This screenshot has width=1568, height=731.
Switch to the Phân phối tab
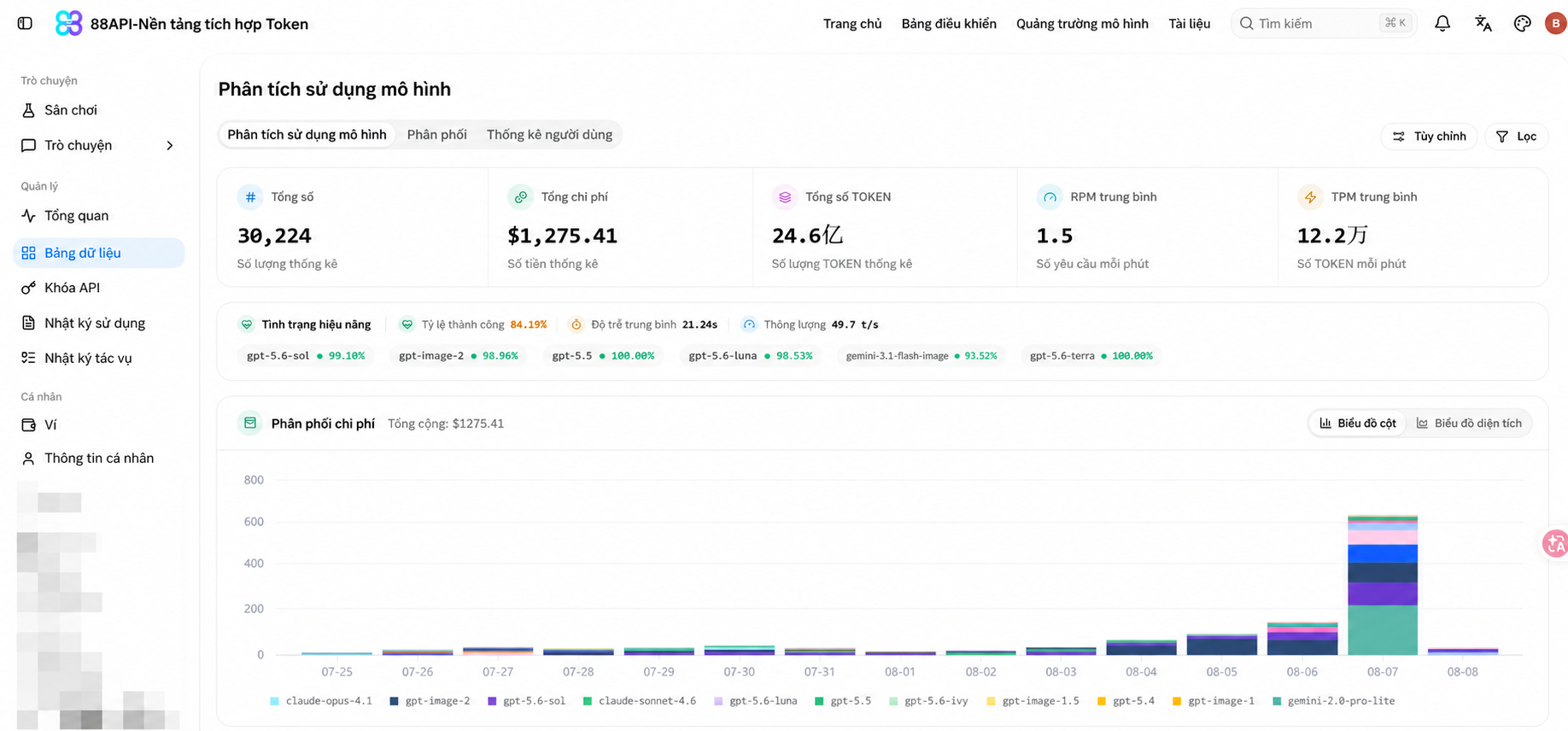pyautogui.click(x=437, y=135)
